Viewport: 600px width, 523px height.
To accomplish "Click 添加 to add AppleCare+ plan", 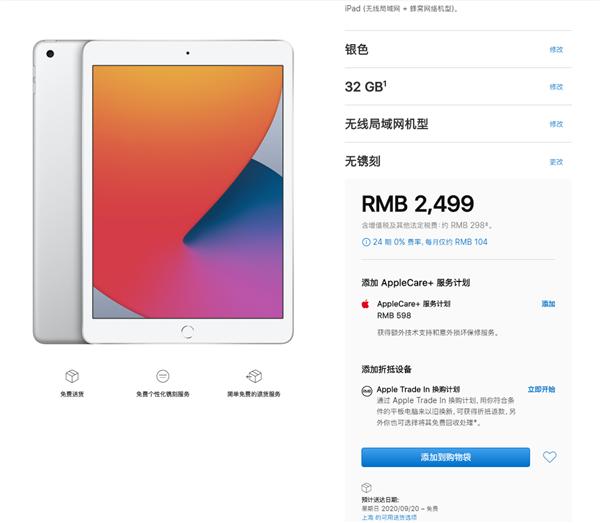I will [548, 304].
